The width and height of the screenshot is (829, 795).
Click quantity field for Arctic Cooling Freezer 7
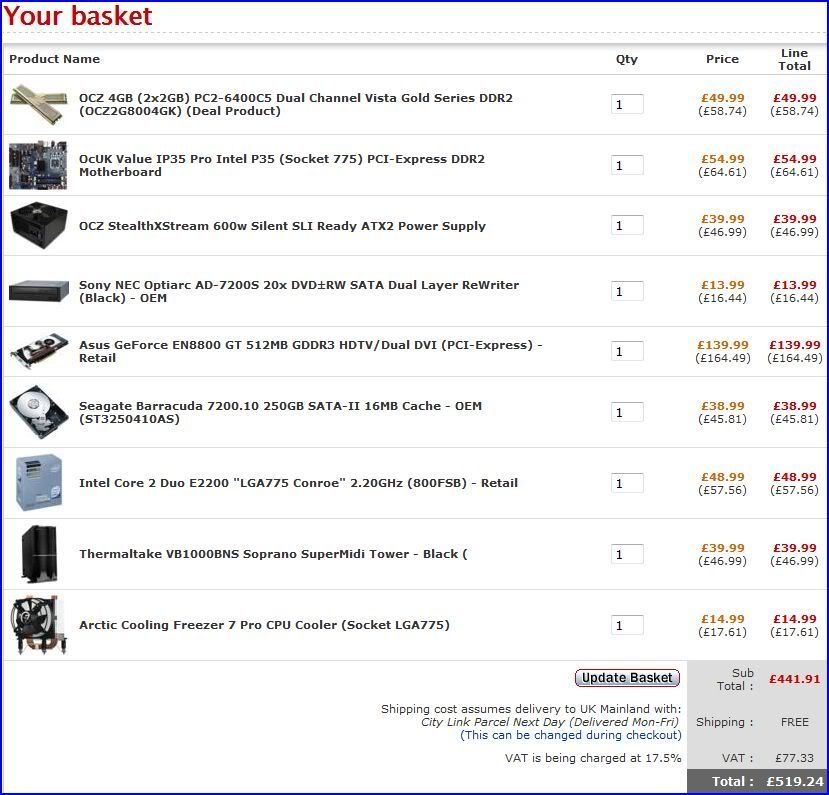pyautogui.click(x=627, y=625)
